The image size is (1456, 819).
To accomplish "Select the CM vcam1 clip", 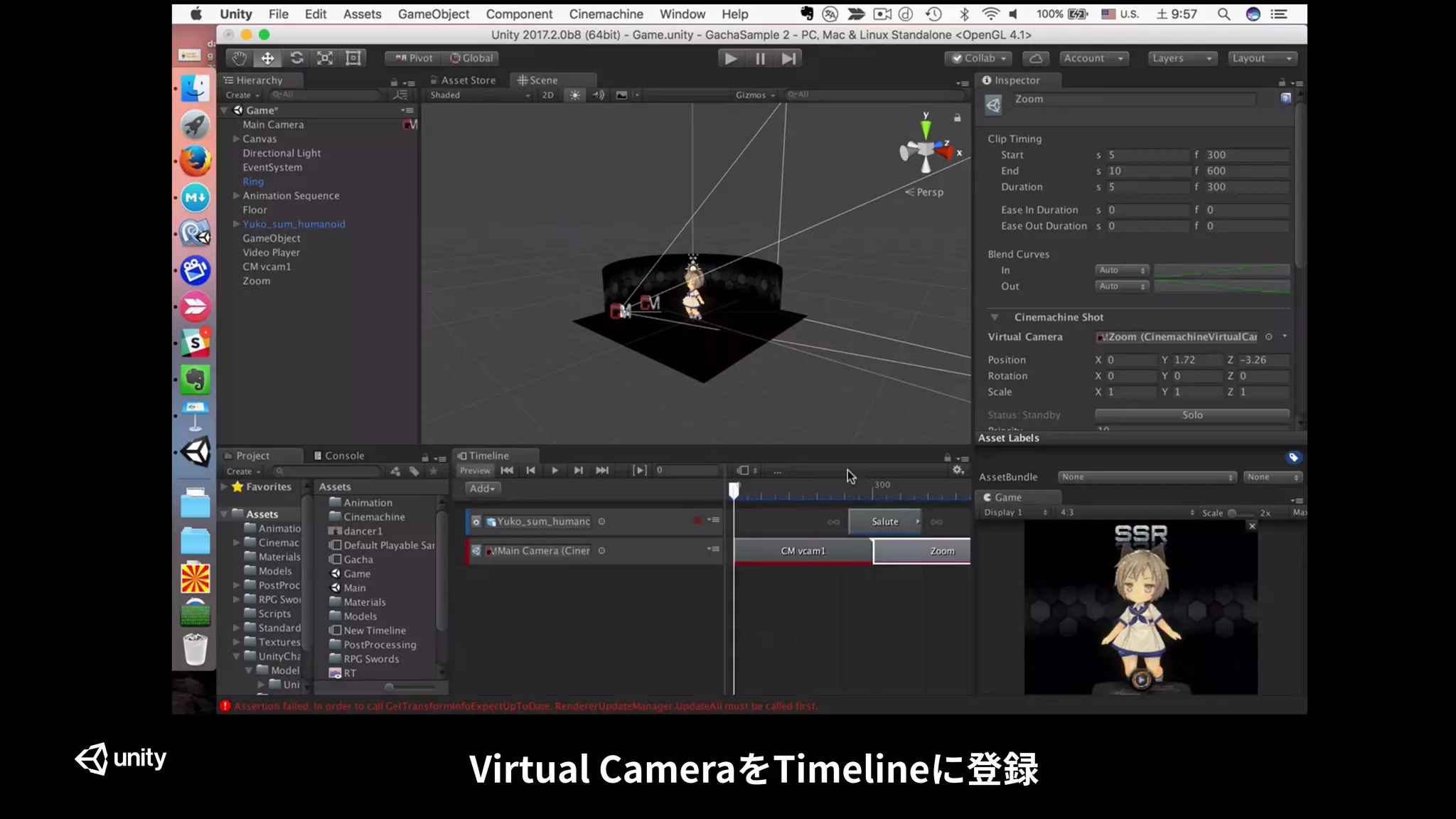I will click(x=803, y=551).
